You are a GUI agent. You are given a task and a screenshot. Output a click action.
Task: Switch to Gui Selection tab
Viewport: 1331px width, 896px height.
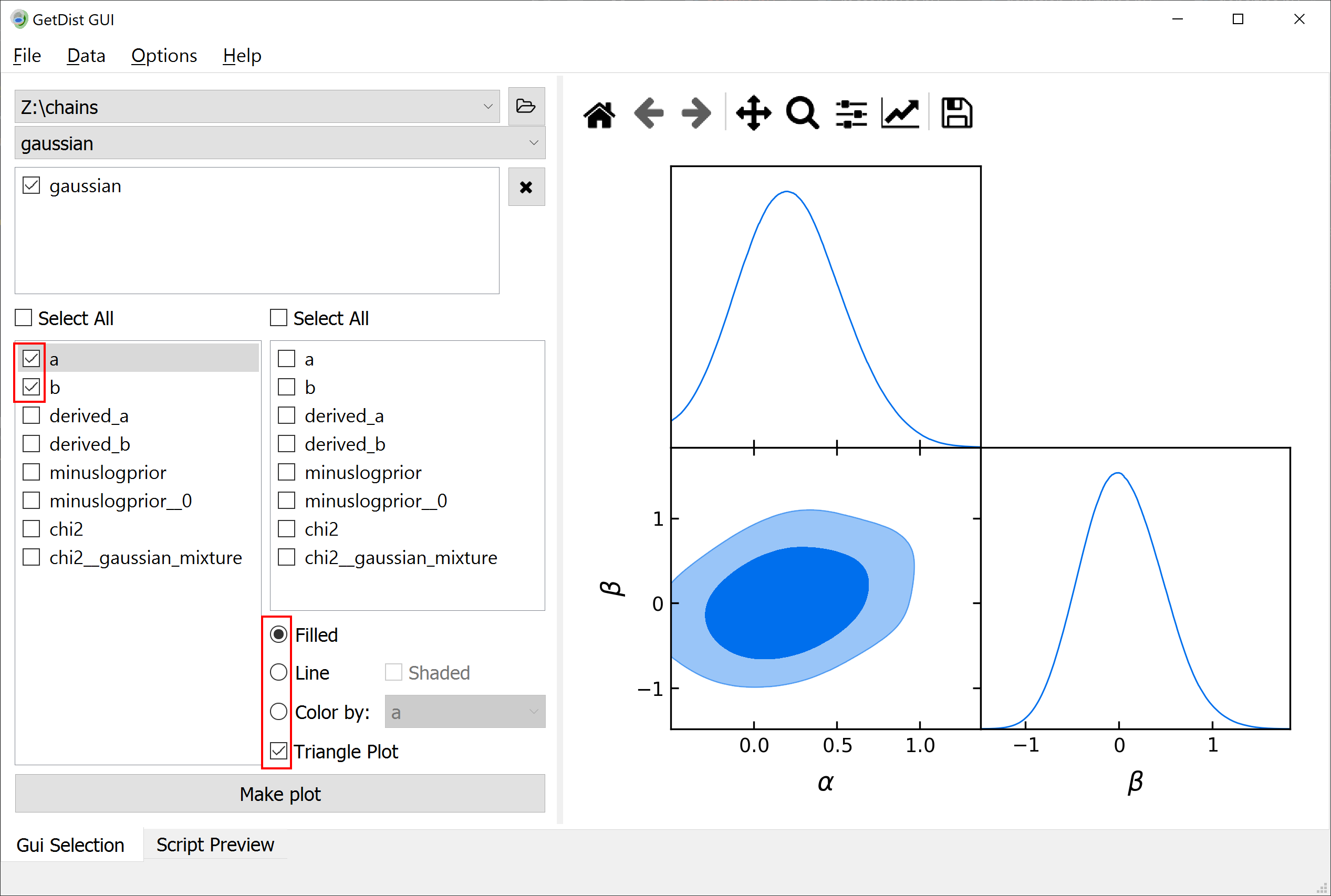tap(70, 845)
